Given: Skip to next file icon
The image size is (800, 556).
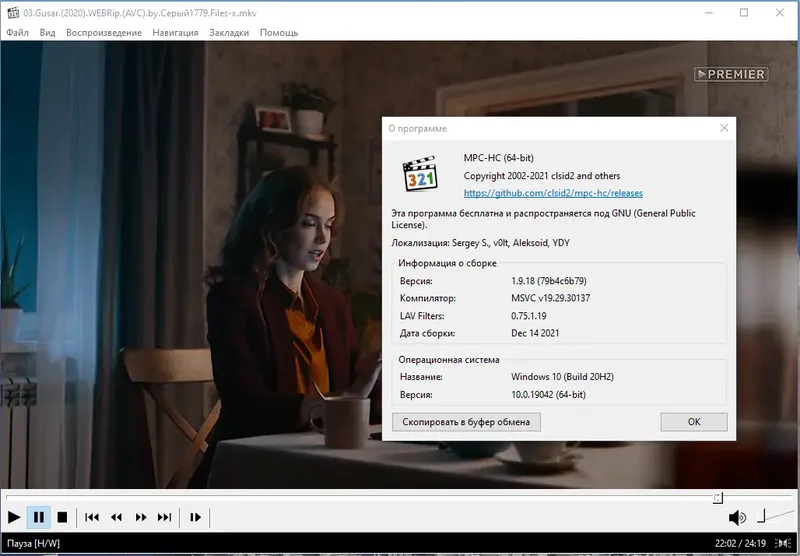Looking at the screenshot, I should [164, 517].
